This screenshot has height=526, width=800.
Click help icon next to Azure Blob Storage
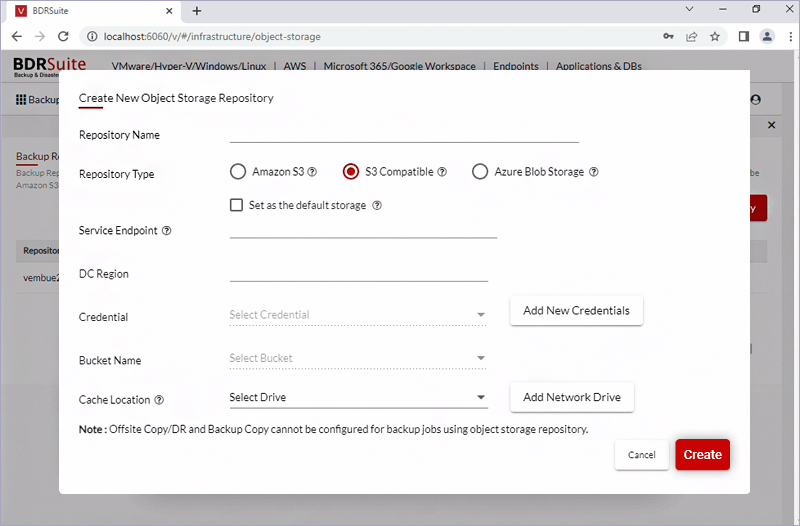point(594,172)
